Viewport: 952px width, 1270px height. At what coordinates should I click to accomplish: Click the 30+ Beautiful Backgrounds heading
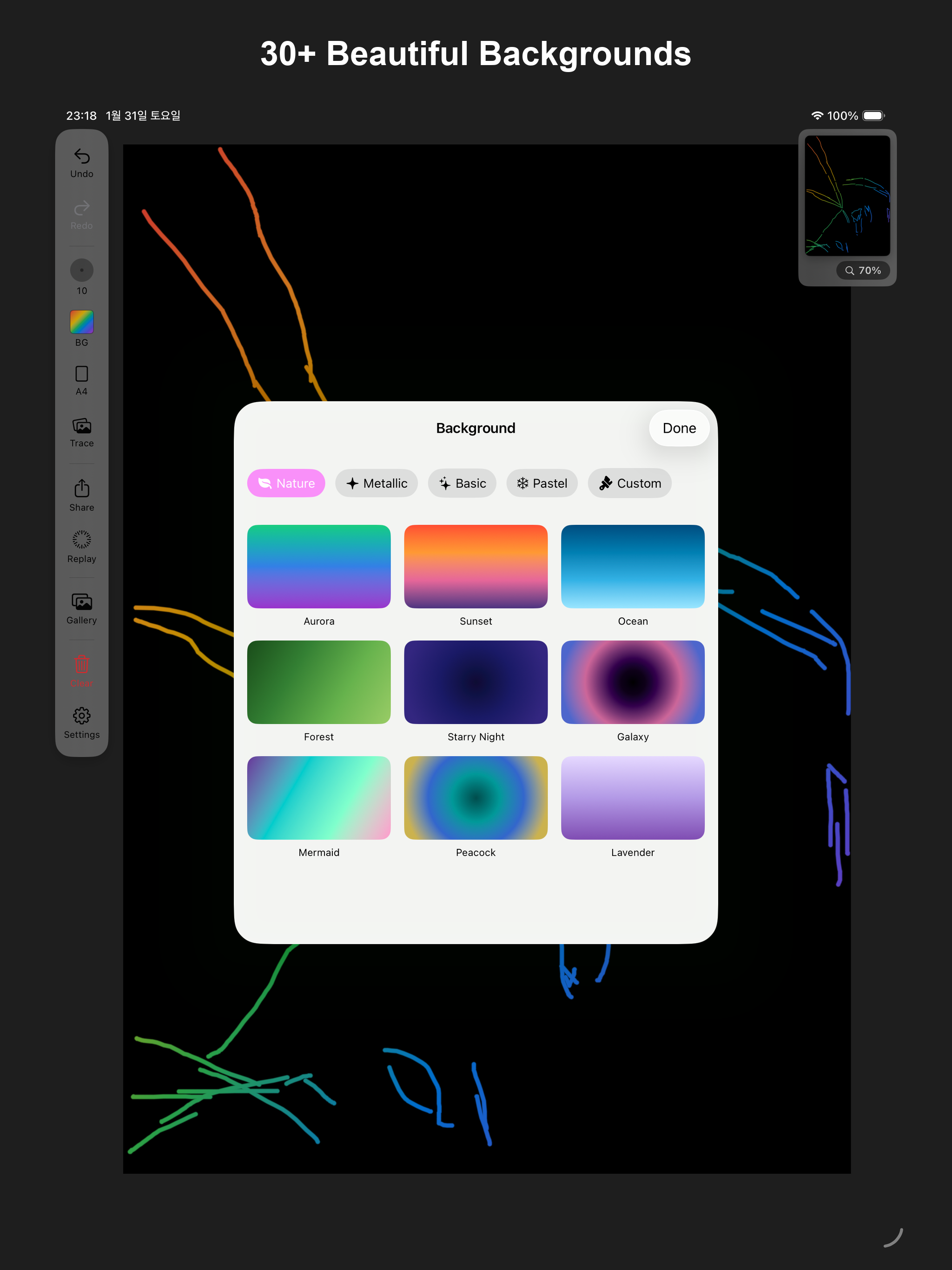pyautogui.click(x=476, y=53)
